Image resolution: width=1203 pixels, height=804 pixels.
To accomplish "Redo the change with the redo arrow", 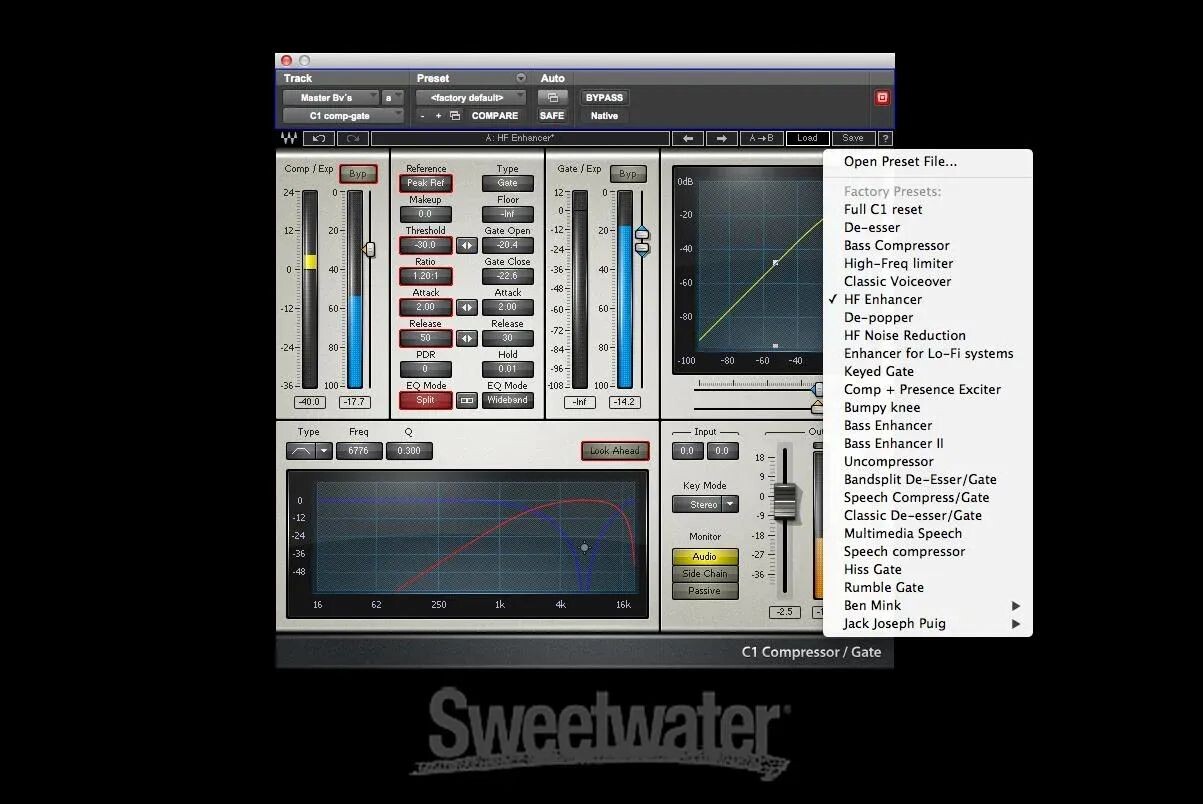I will pyautogui.click(x=352, y=139).
